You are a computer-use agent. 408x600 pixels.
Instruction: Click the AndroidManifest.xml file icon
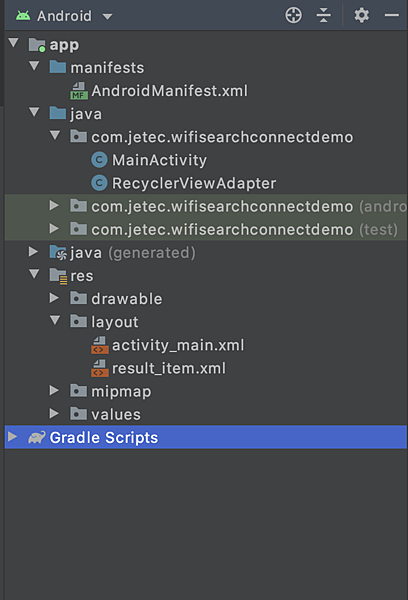point(79,91)
